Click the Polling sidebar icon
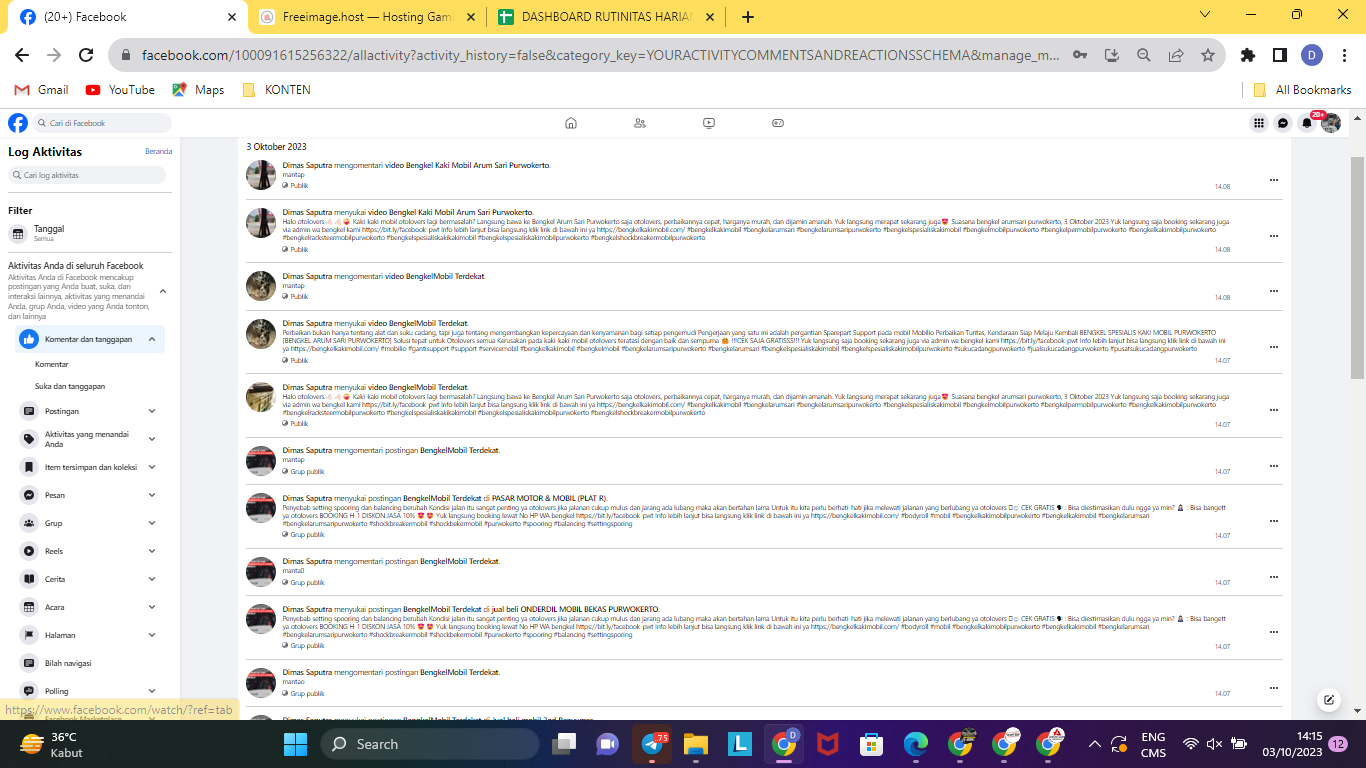Image resolution: width=1366 pixels, height=768 pixels. tap(29, 691)
